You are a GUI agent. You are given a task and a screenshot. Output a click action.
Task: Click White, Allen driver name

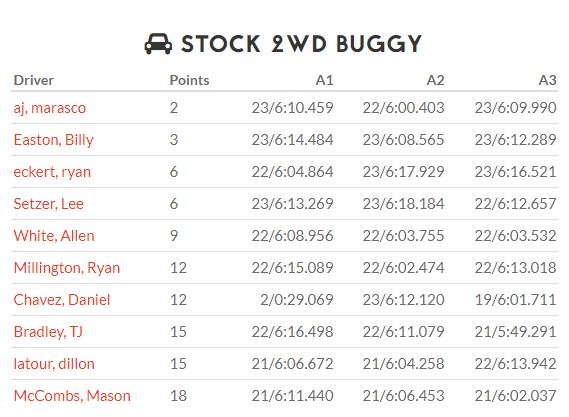[x=54, y=236]
